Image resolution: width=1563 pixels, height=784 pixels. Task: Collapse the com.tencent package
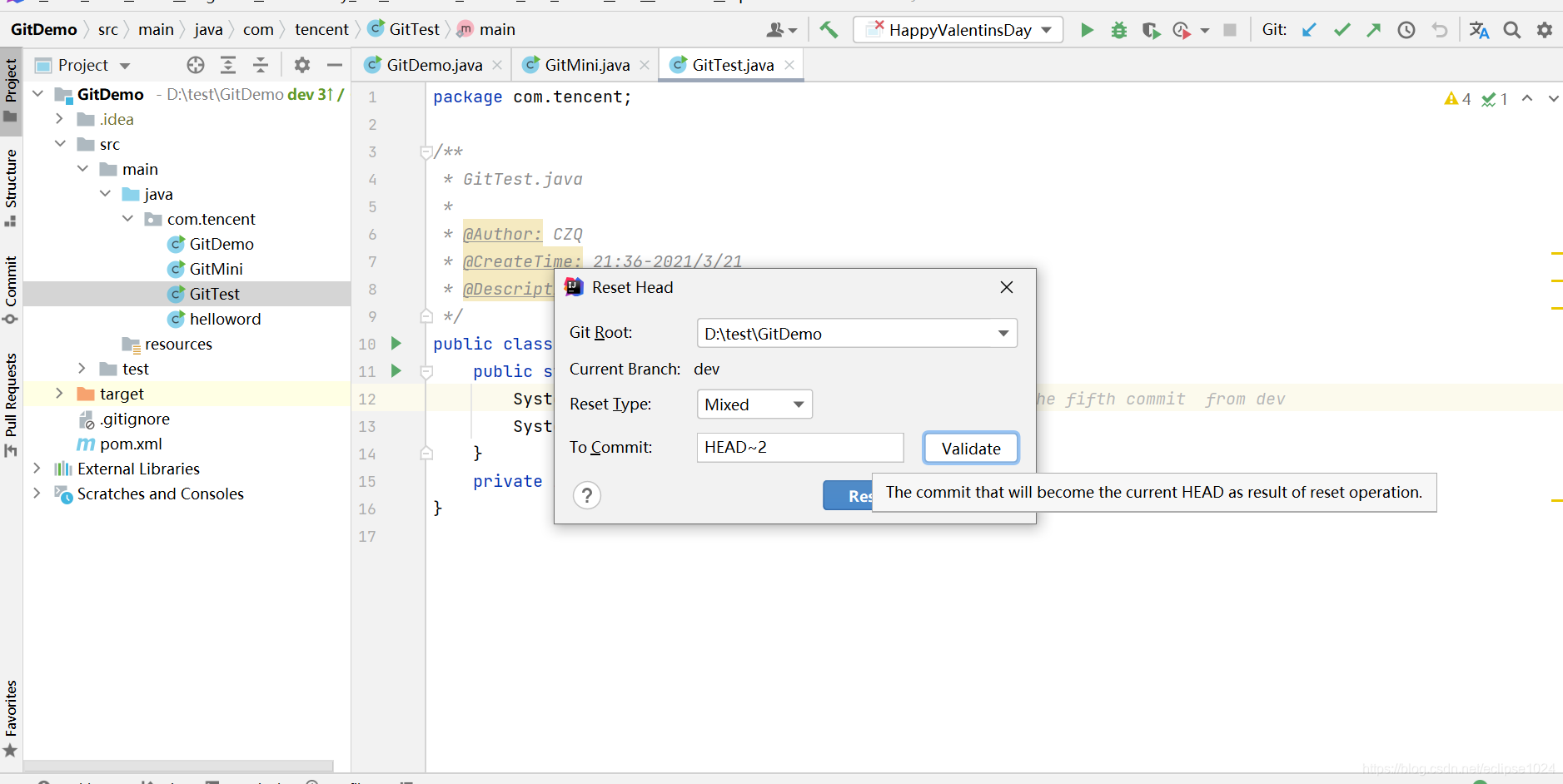coord(127,219)
